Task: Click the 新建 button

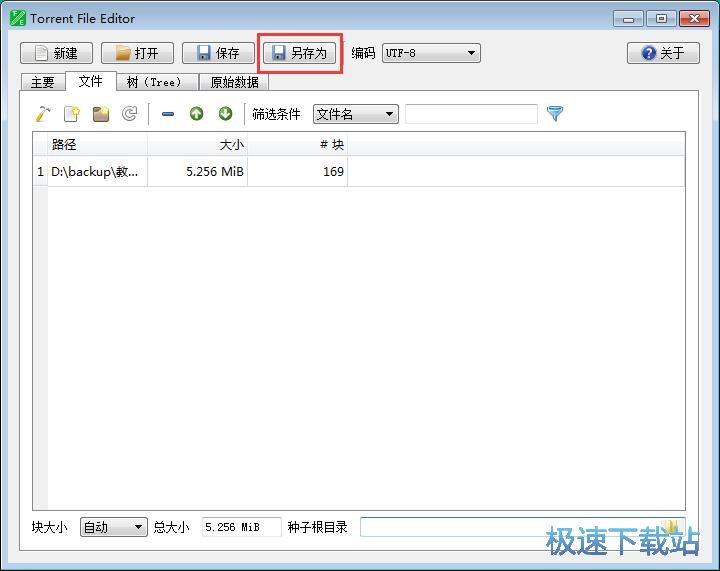Action: [56, 53]
